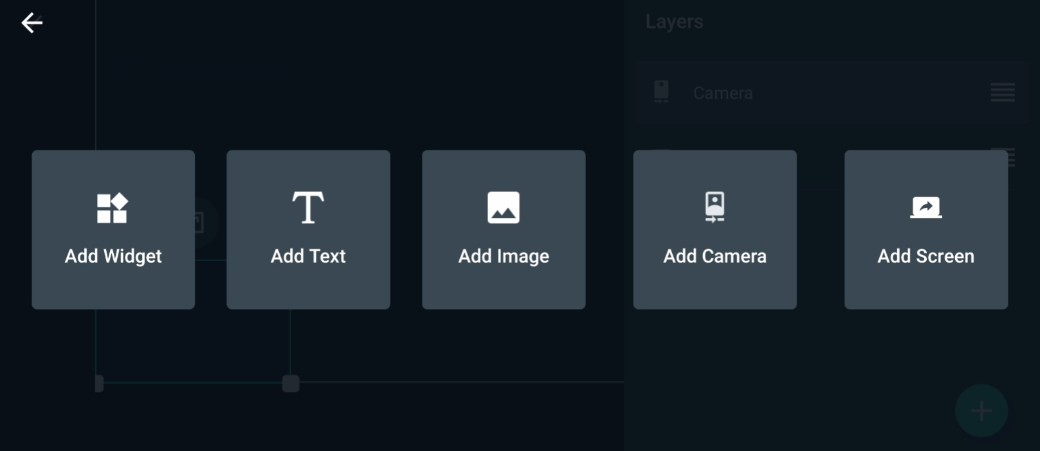Select the Add Image option
The image size is (1040, 451).
pos(503,229)
